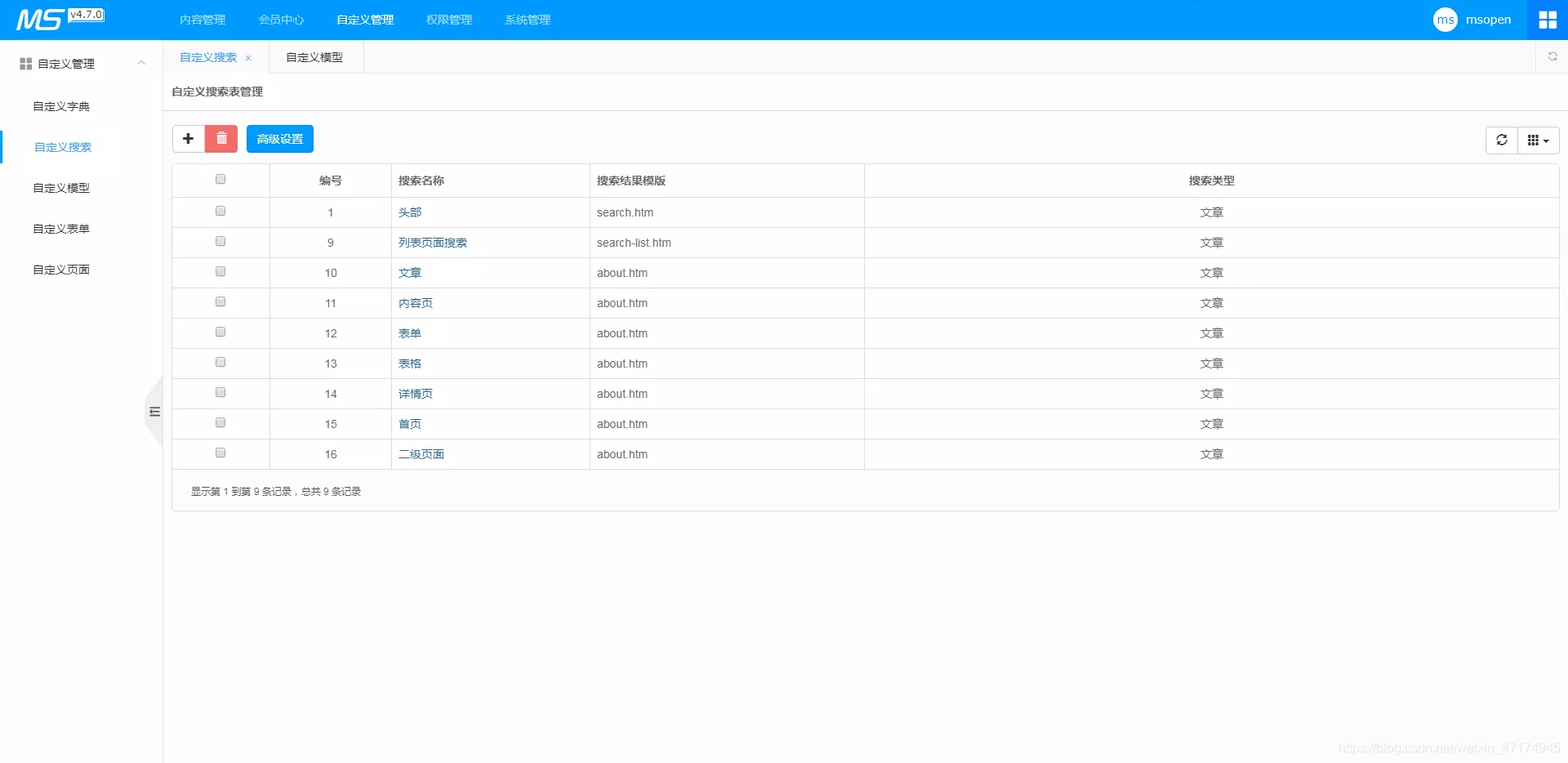The image size is (1568, 763).
Task: Open the 列表页面搜索 link
Action: click(x=433, y=243)
